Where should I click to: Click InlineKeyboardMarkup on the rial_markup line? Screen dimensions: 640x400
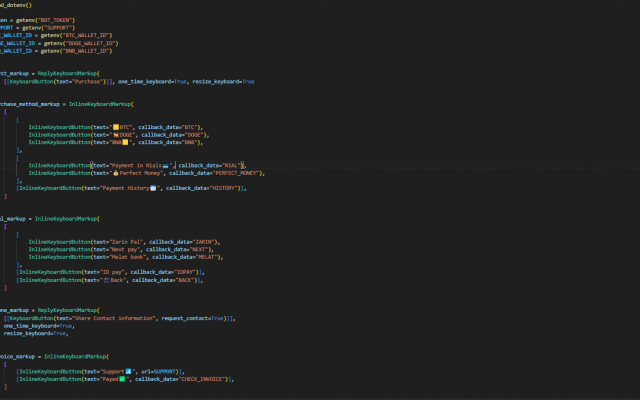tap(66, 219)
